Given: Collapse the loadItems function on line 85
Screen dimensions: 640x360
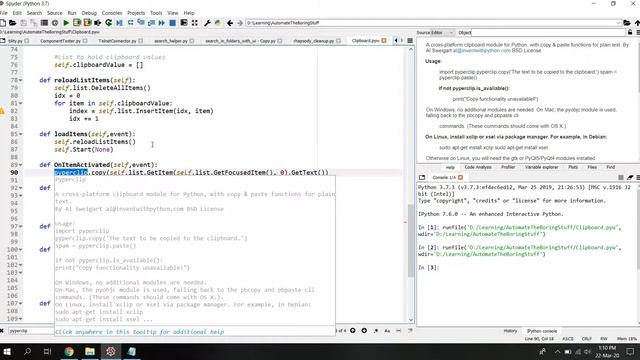Looking at the screenshot, I should pos(21,134).
